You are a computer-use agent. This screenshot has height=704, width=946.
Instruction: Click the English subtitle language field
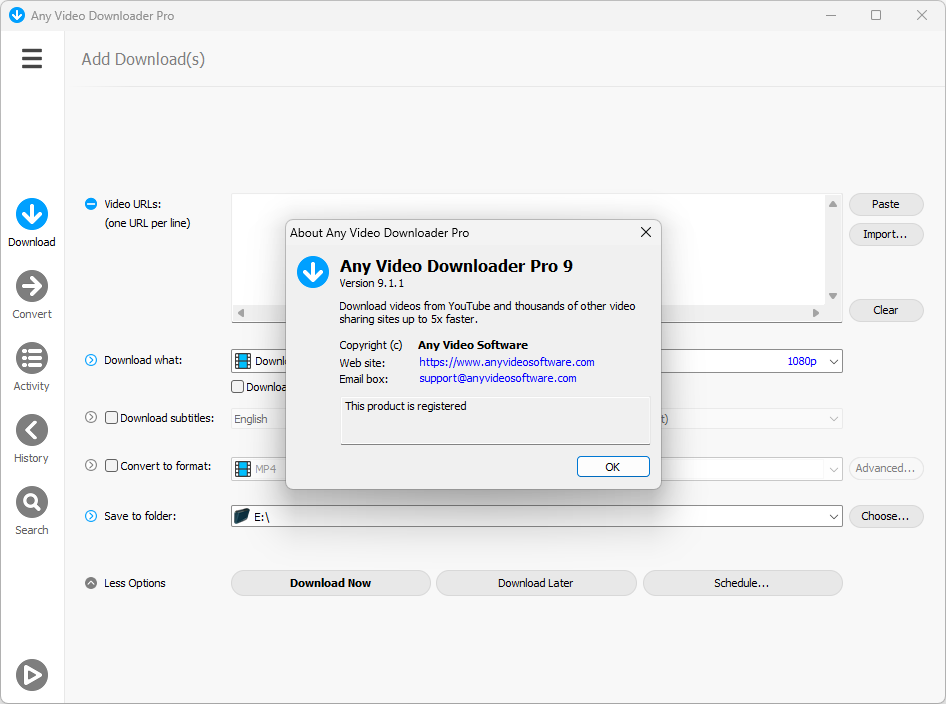click(x=258, y=419)
